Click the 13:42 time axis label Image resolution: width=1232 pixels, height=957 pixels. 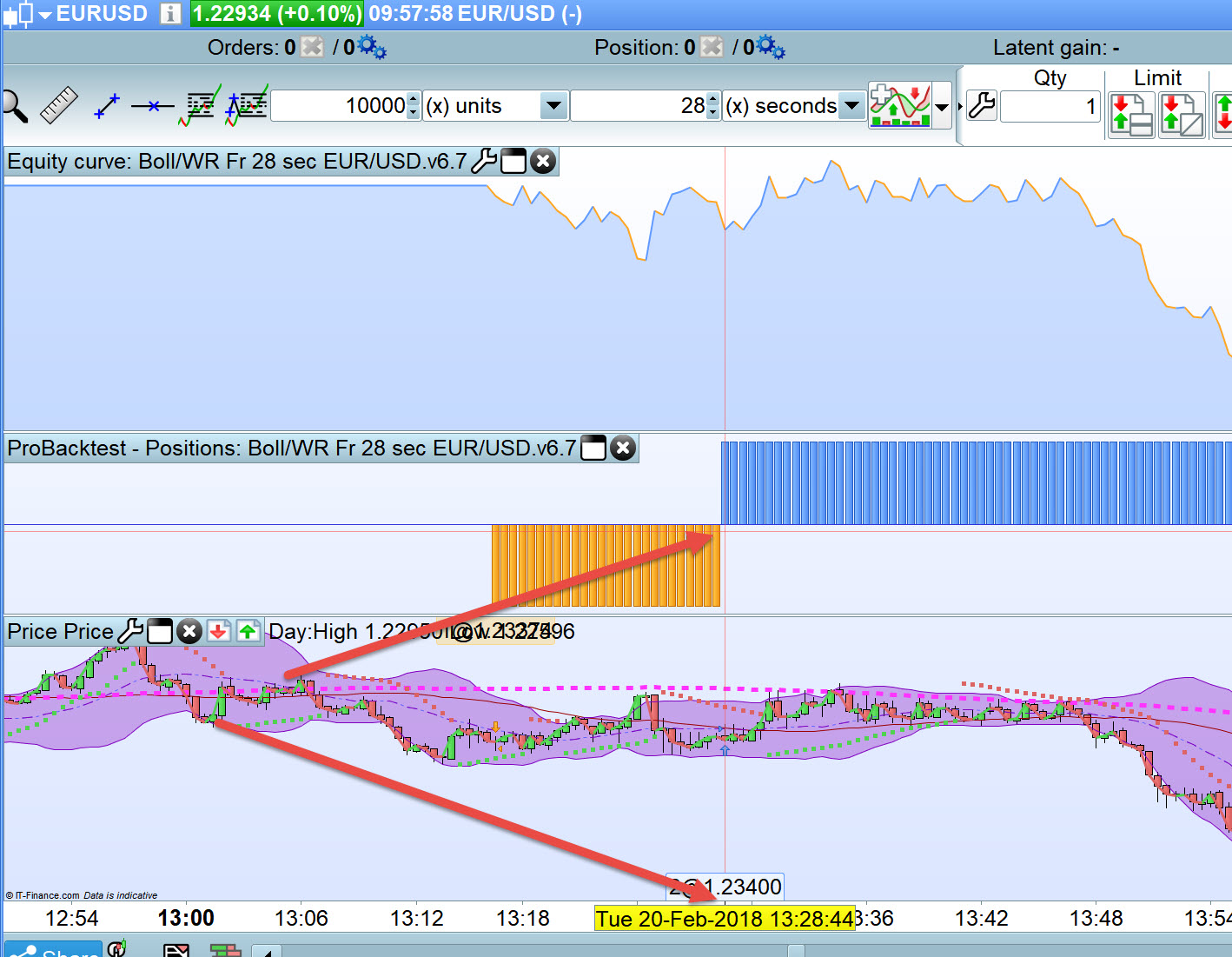981,919
